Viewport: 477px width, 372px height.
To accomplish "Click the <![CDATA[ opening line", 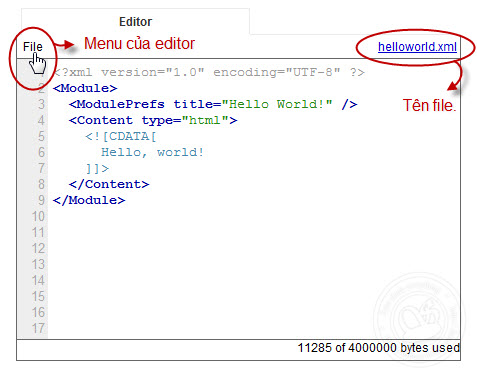I will pos(121,136).
